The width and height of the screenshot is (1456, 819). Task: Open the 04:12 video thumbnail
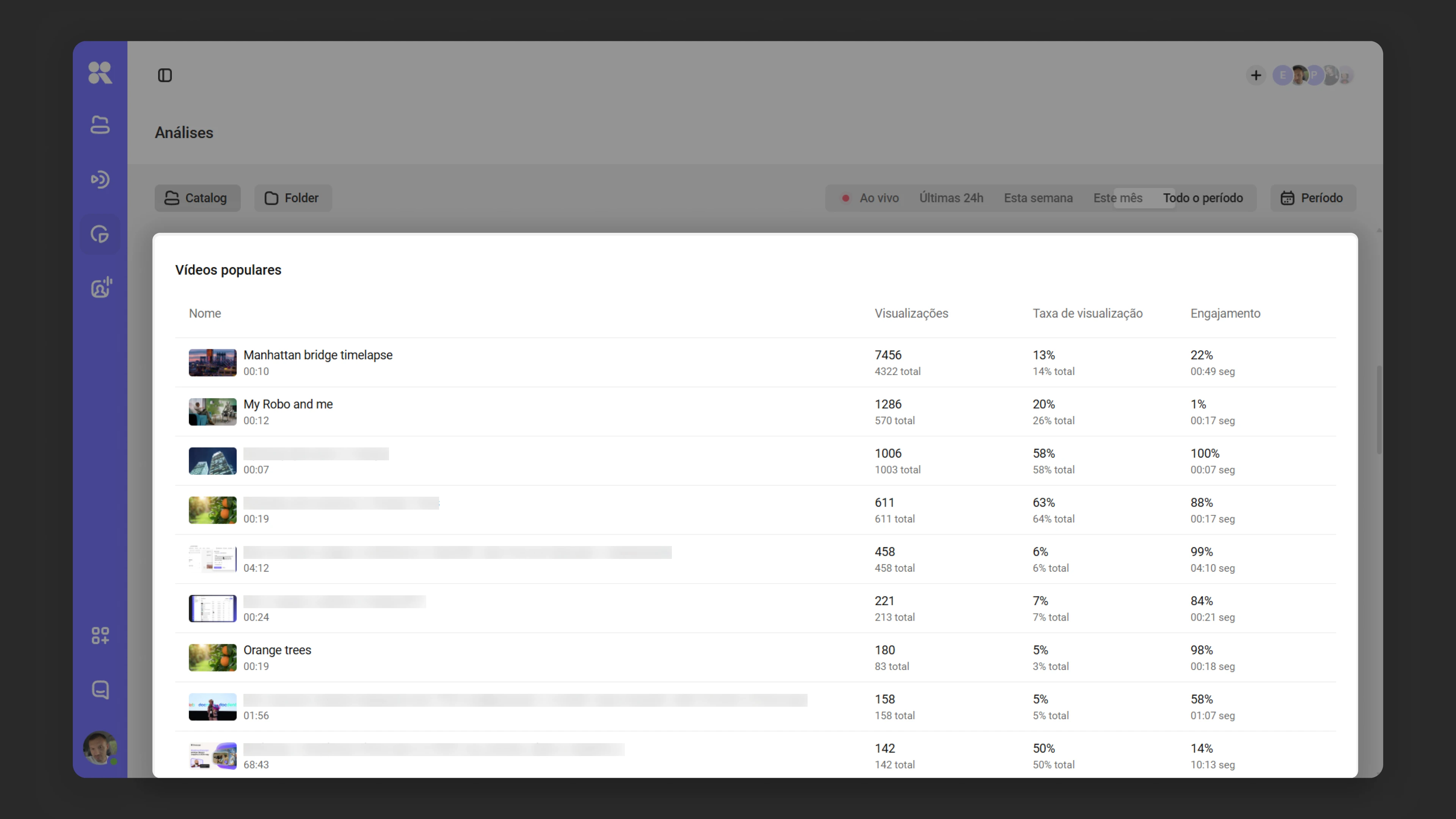pos(212,559)
